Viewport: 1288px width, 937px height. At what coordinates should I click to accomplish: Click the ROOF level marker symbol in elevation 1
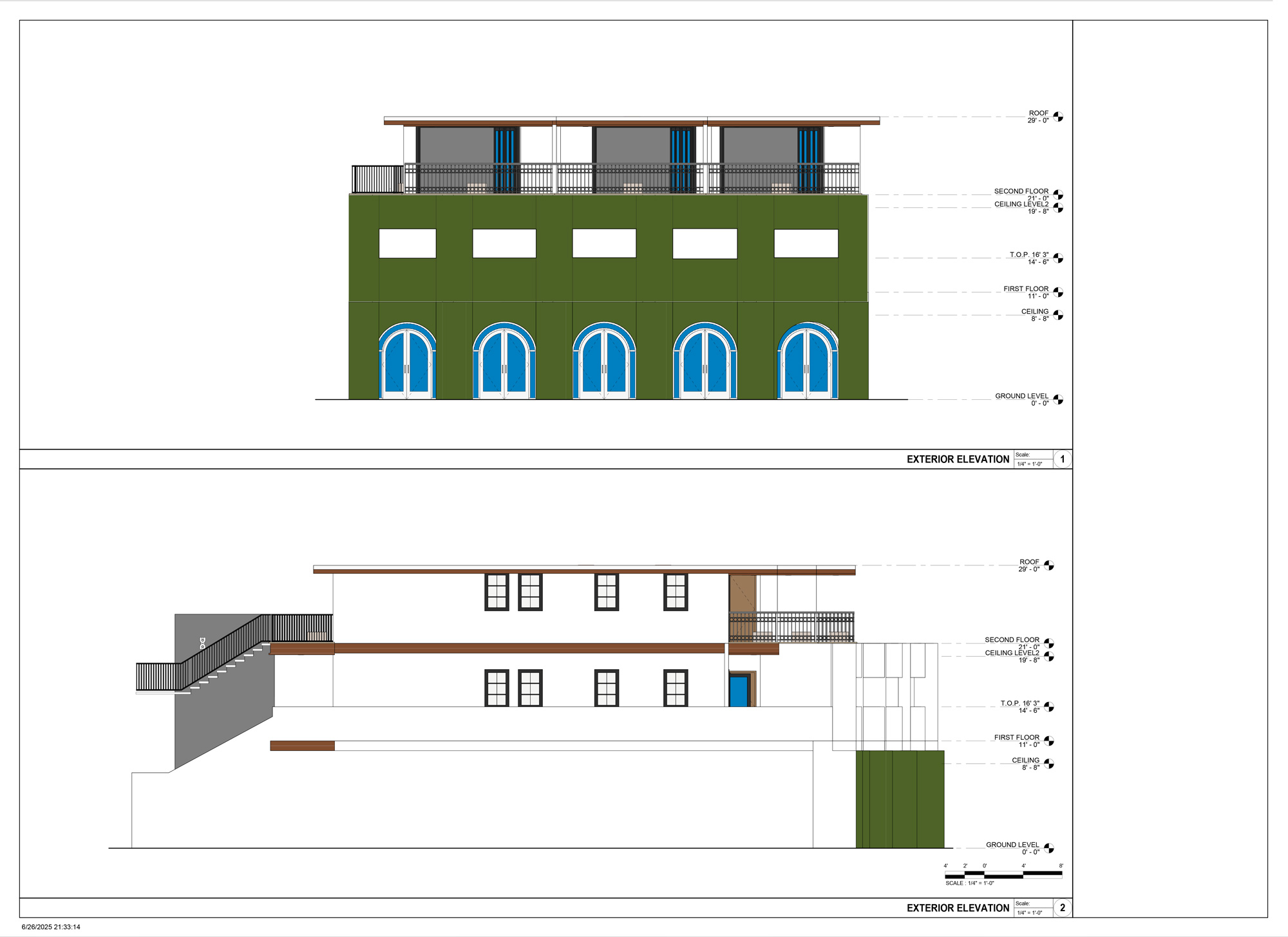pos(1058,117)
